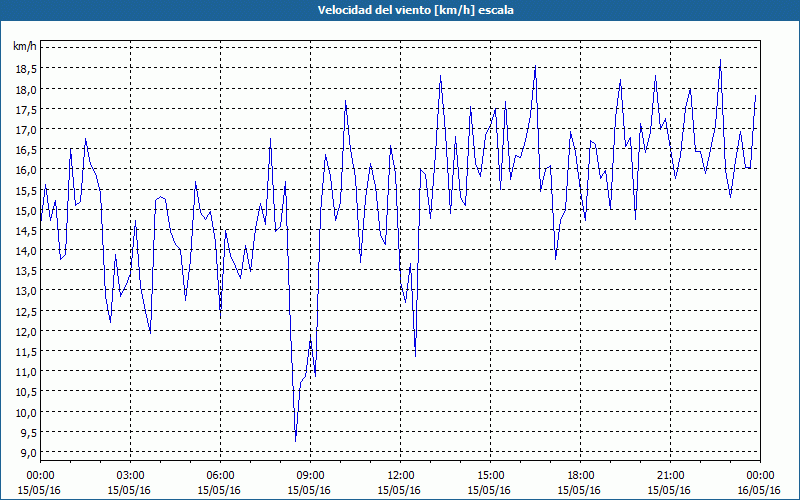Select the 'km/h' unit label on the vertical axis
Screen dimensions: 800x500
(x=24, y=47)
